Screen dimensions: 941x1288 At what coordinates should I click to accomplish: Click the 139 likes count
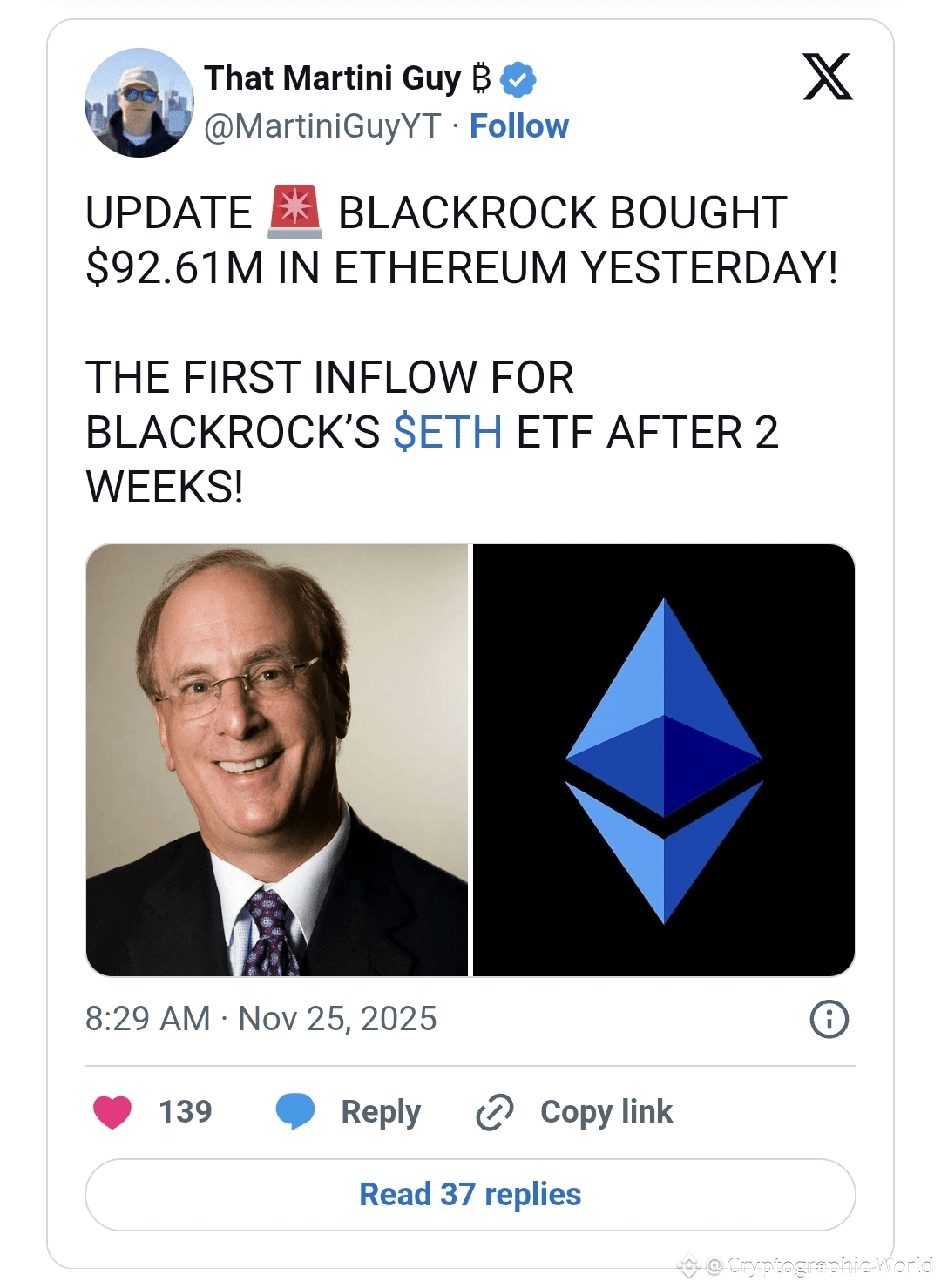pos(185,1112)
